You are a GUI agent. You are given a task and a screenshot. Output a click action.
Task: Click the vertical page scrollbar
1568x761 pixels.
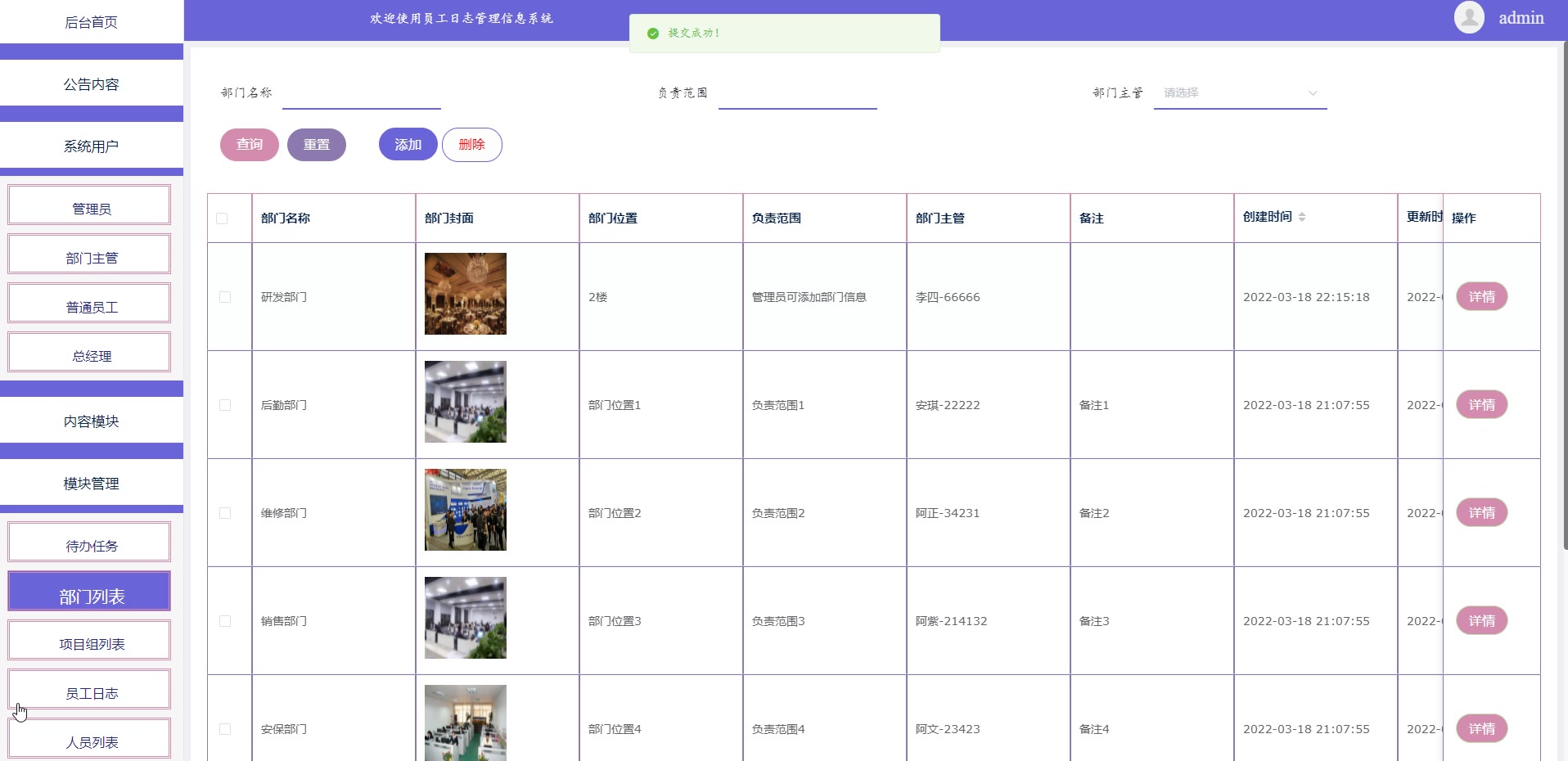1564,295
